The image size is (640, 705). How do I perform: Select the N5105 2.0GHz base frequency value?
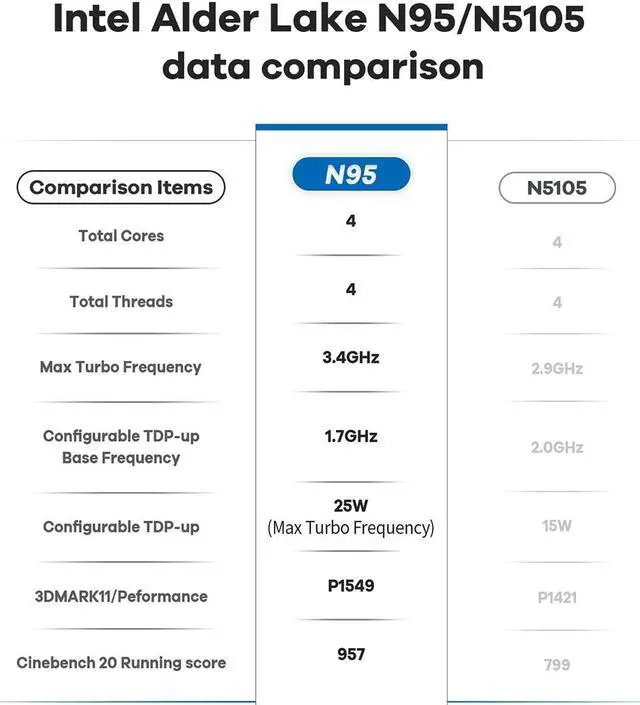pos(557,447)
